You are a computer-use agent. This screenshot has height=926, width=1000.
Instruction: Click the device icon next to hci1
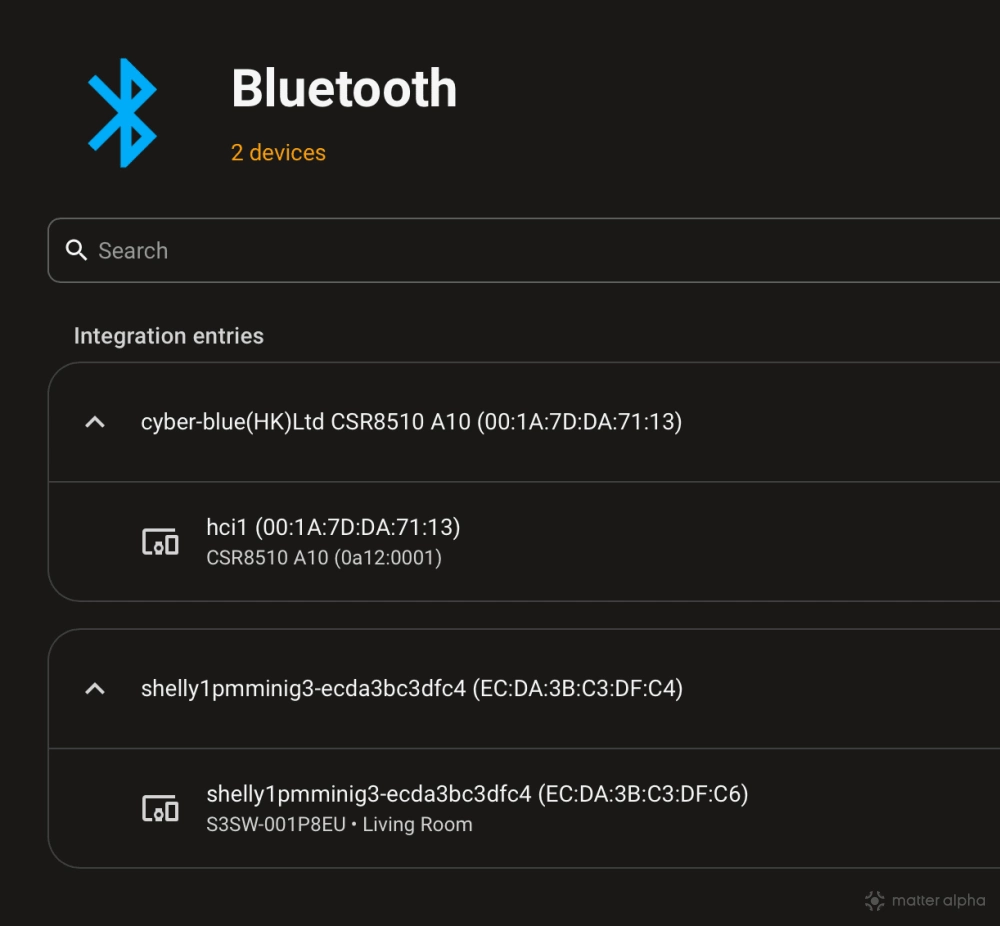pyautogui.click(x=160, y=541)
